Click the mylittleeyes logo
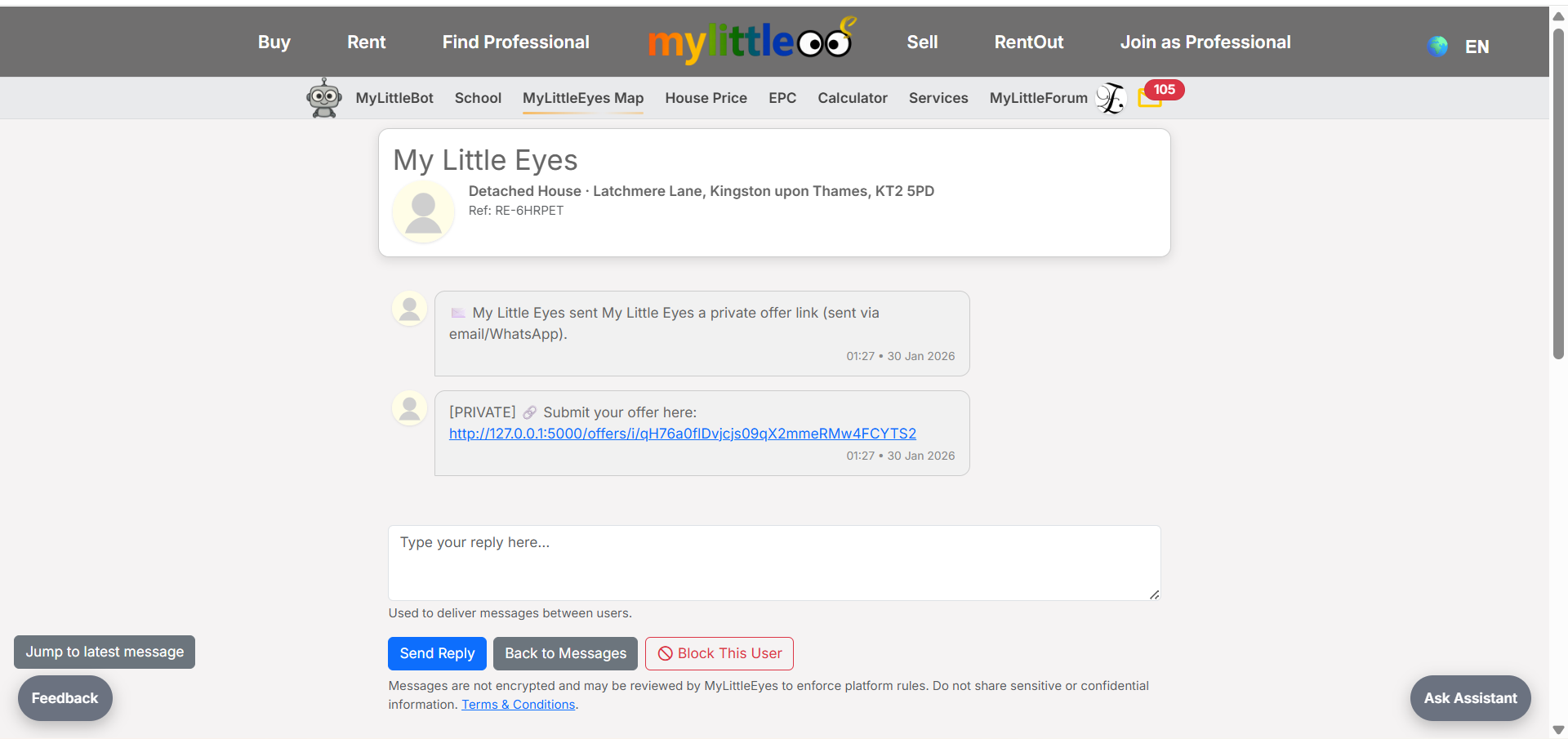 tap(751, 42)
